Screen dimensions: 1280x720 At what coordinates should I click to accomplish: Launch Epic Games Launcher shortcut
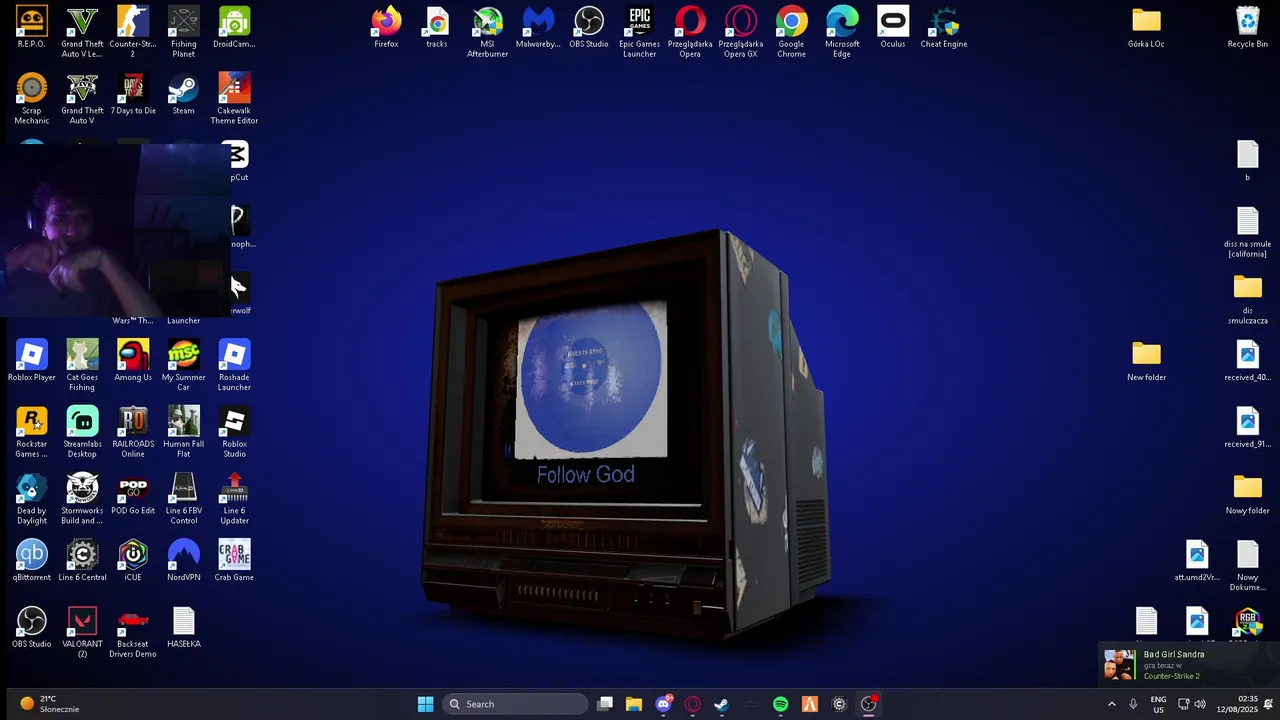coord(639,32)
